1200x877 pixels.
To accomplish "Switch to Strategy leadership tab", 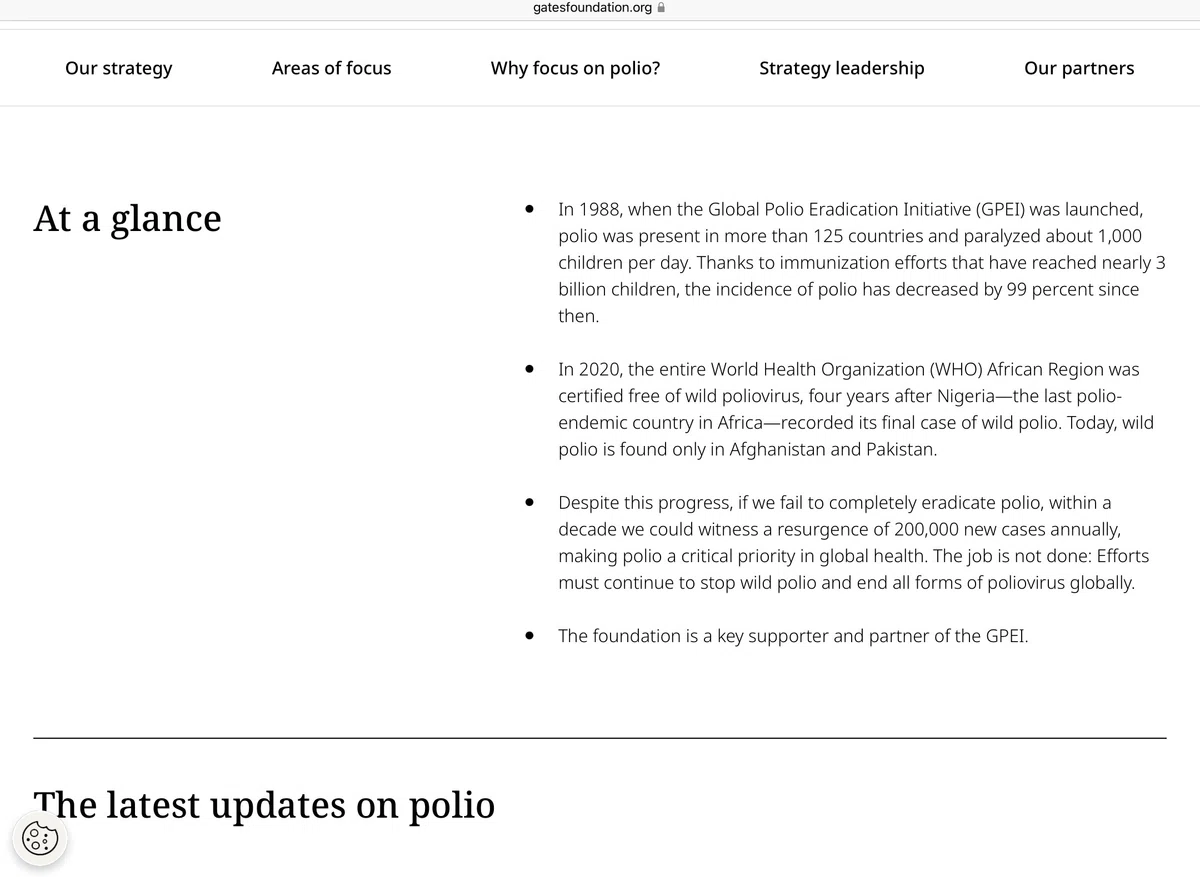I will (842, 68).
